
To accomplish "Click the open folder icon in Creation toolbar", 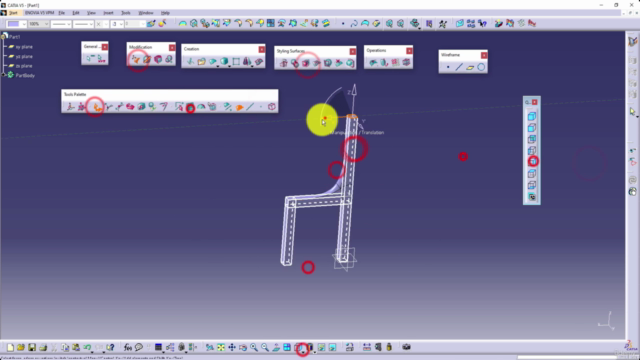I will point(202,62).
